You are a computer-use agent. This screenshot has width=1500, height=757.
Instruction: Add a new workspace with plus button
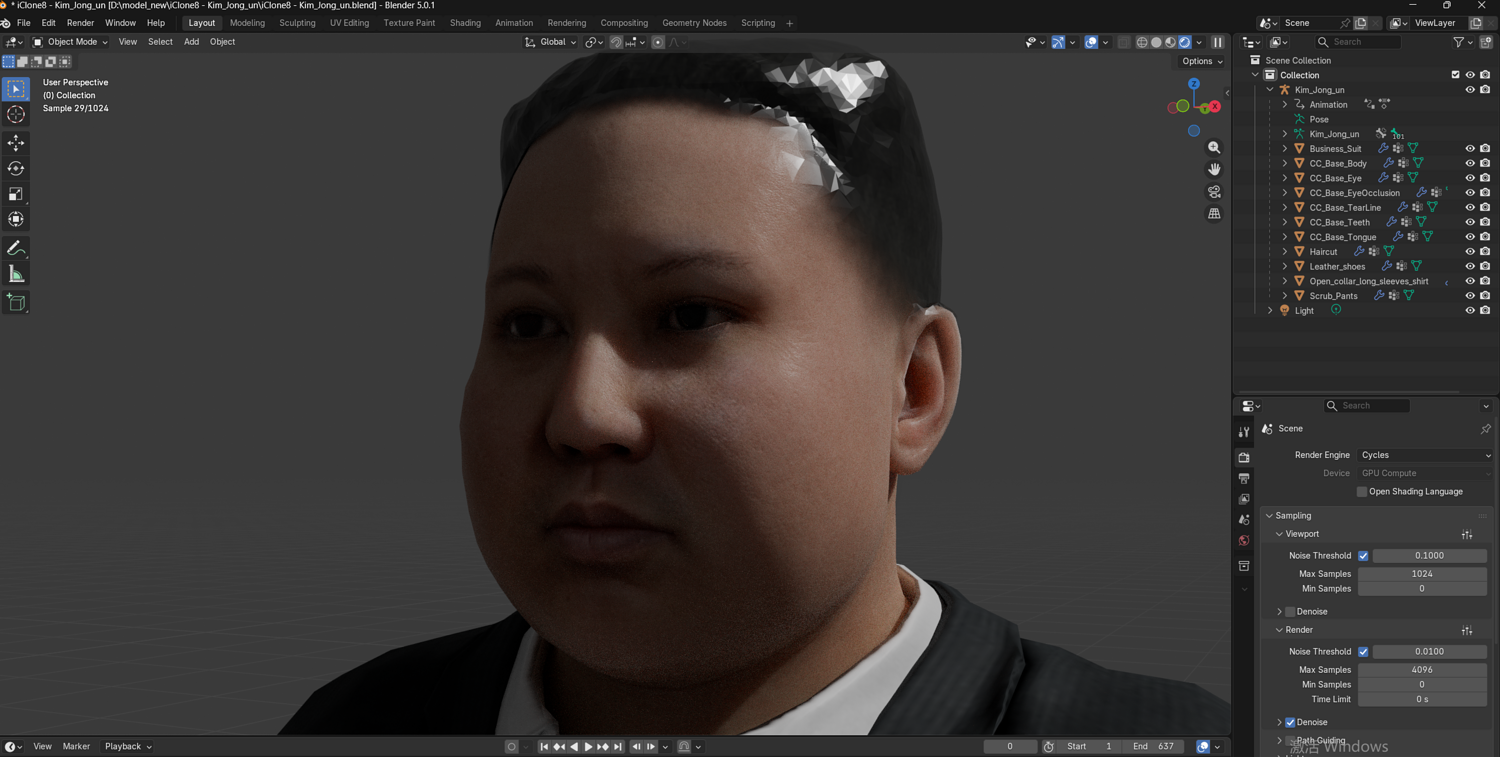pyautogui.click(x=789, y=23)
